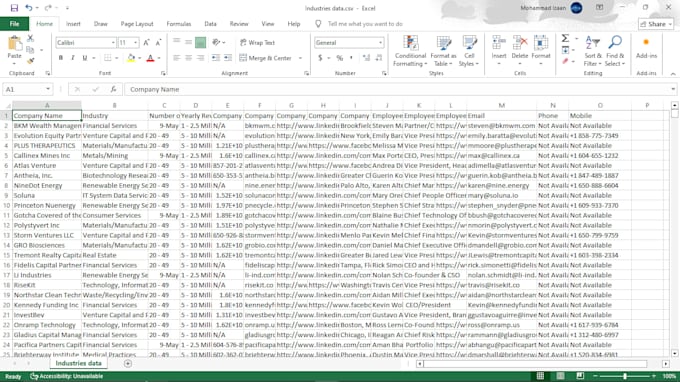Toggle Underline formatting
Screen dimensions: 680x382
pyautogui.click(x=85, y=58)
